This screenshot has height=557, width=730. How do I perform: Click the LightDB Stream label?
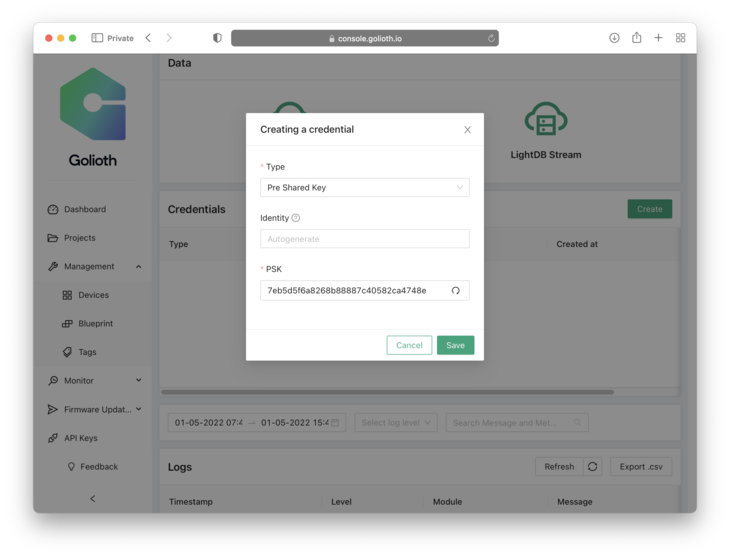click(546, 155)
